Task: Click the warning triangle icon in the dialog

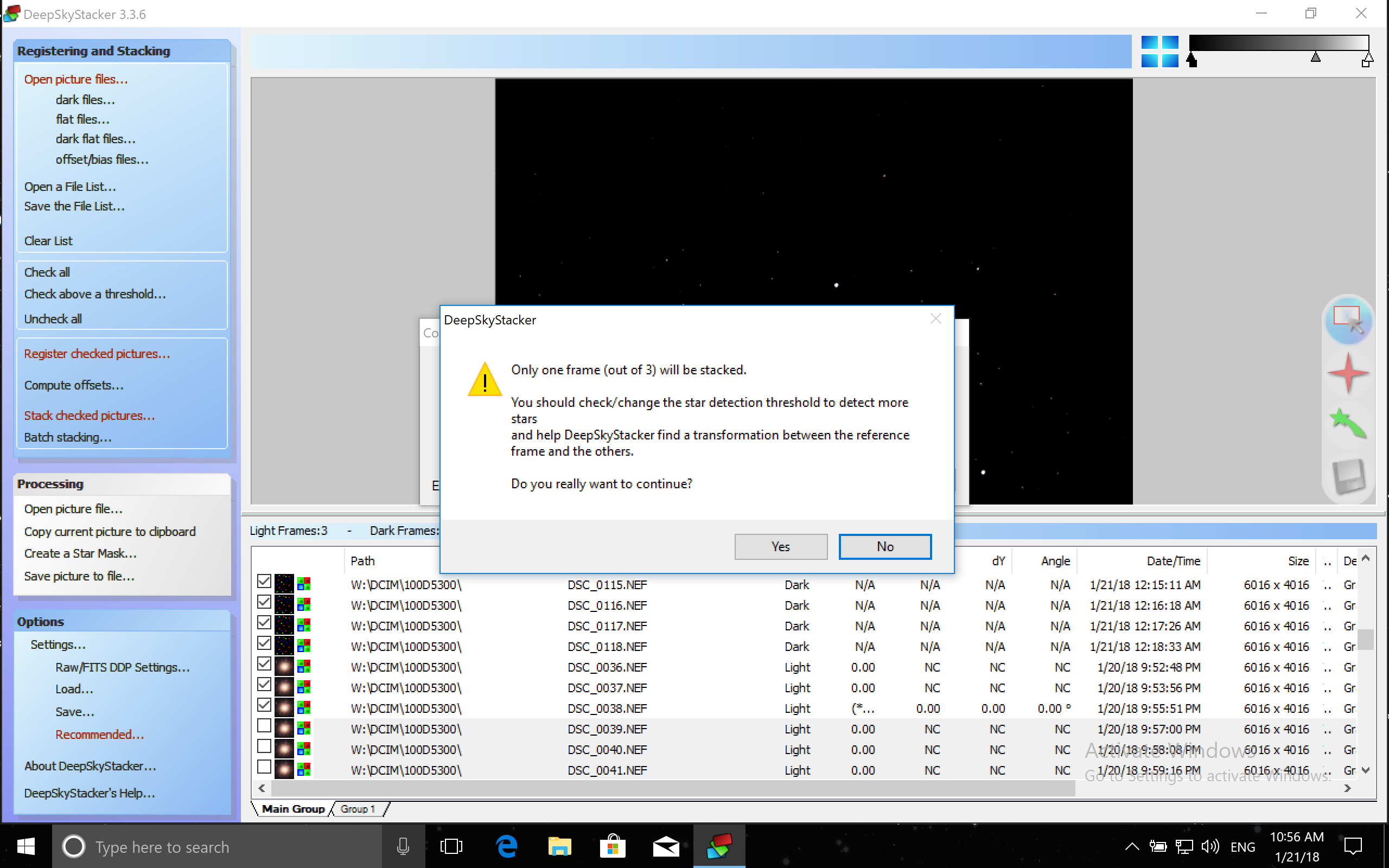Action: pyautogui.click(x=485, y=380)
